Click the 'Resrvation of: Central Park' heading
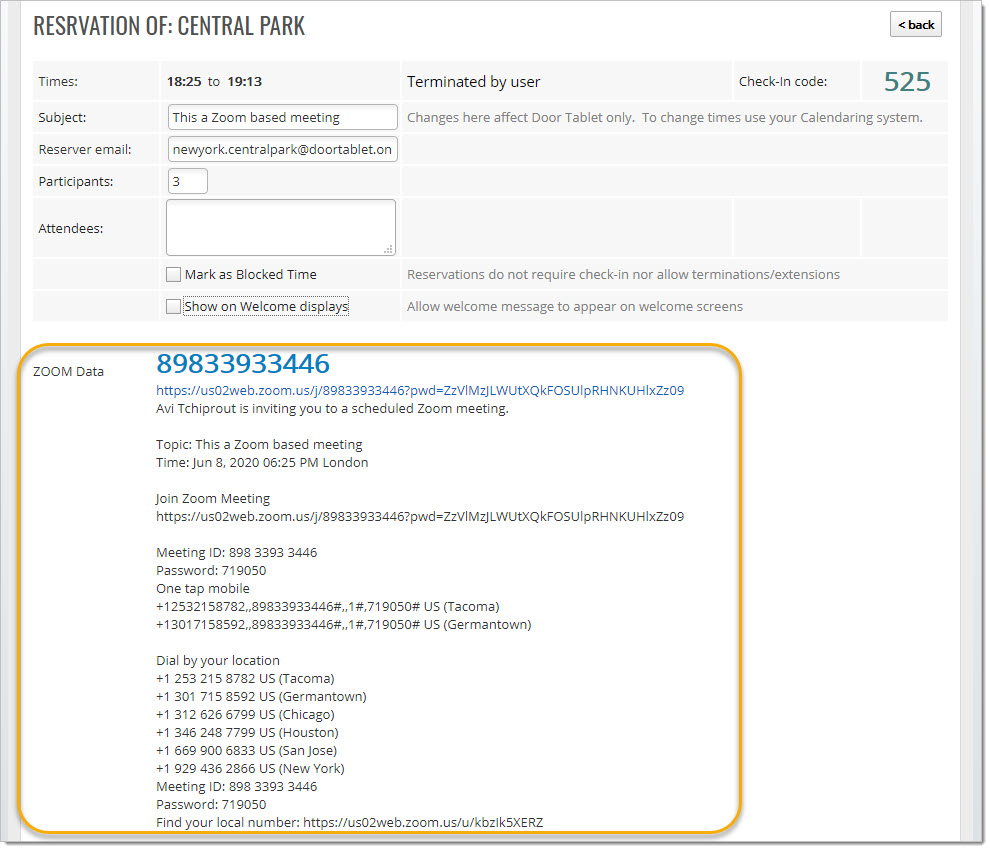Screen dimensions: 990x850 pyautogui.click(x=169, y=26)
